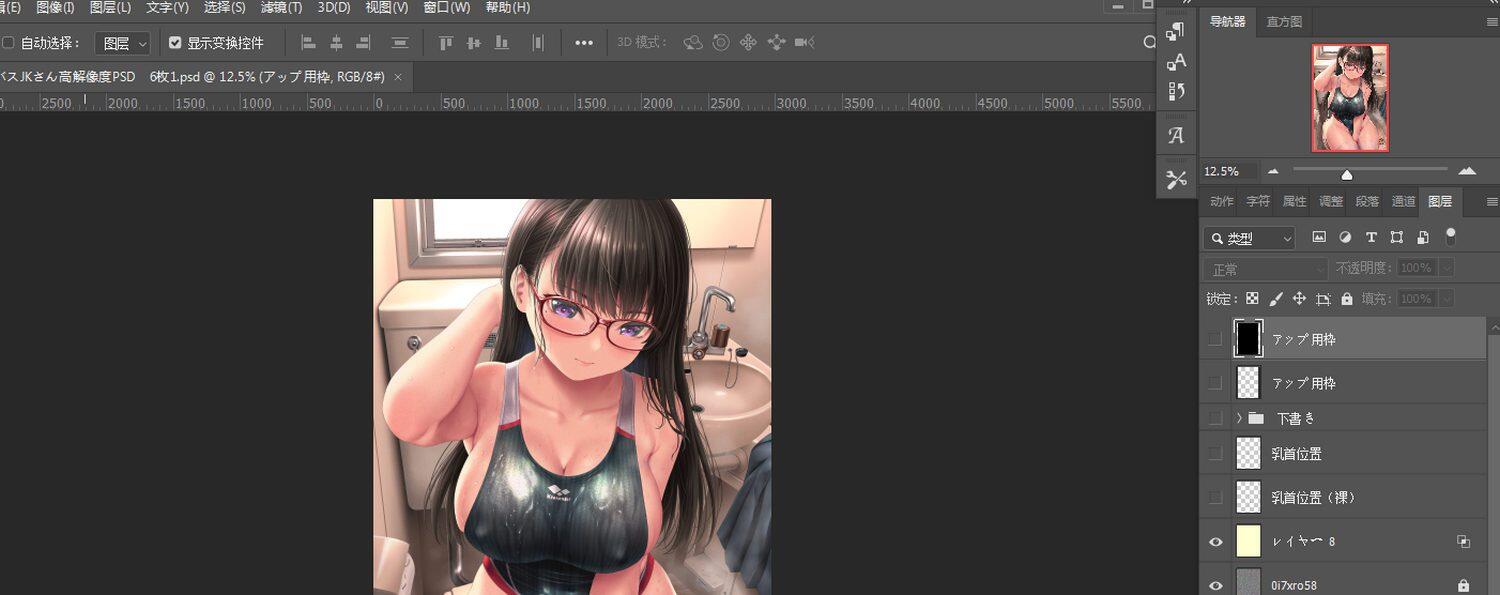Click the align horizontal centers icon
Image resolution: width=1500 pixels, height=595 pixels.
tap(336, 43)
